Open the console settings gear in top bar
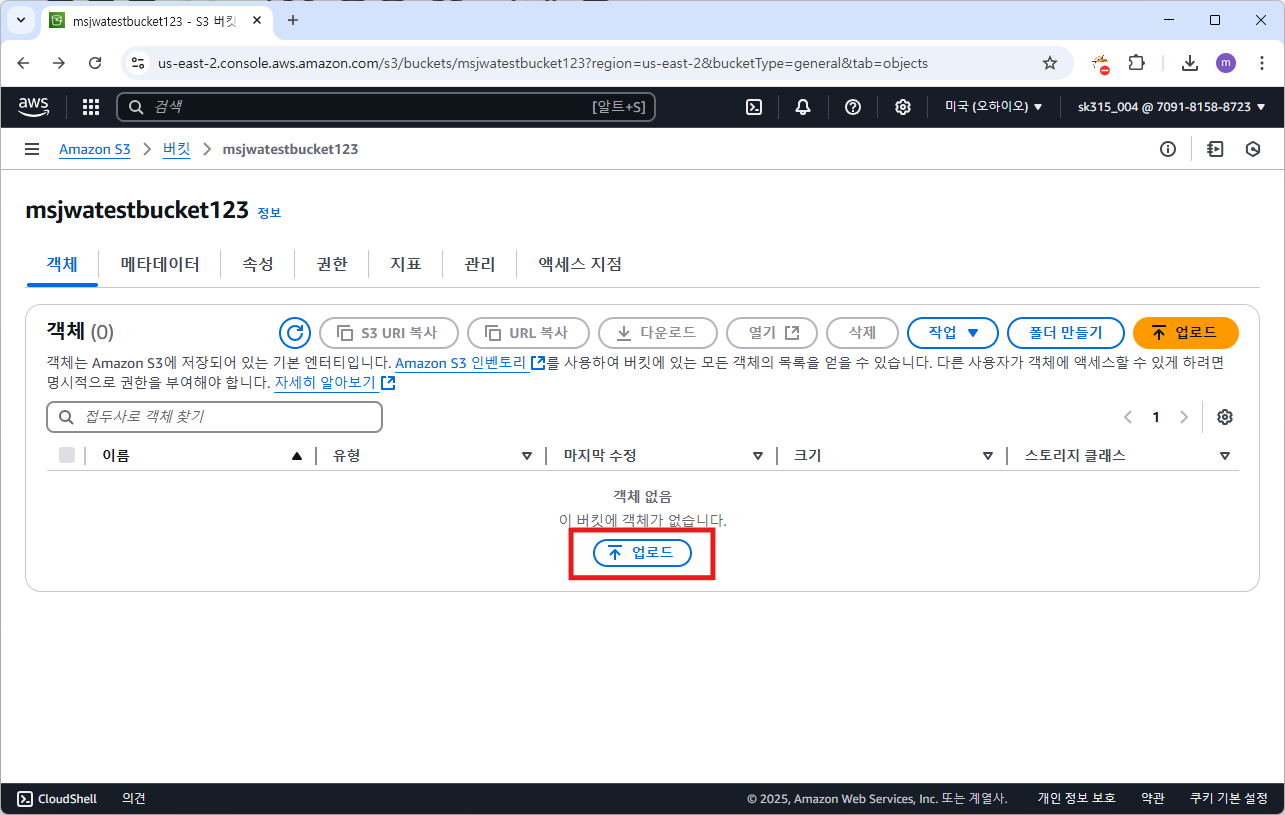The height and width of the screenshot is (815, 1285). point(902,107)
